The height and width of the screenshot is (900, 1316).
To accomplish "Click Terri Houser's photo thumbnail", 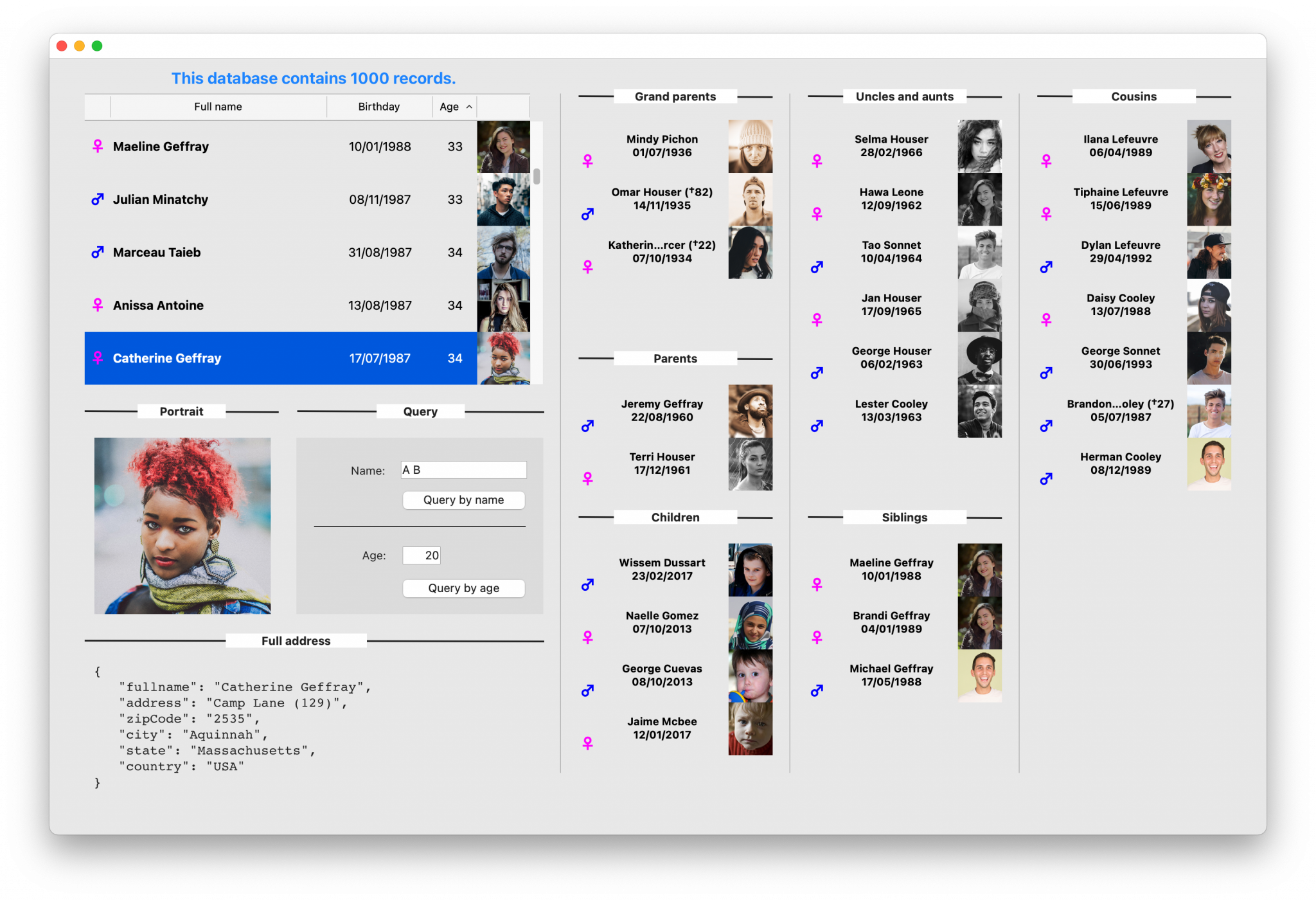I will 751,464.
